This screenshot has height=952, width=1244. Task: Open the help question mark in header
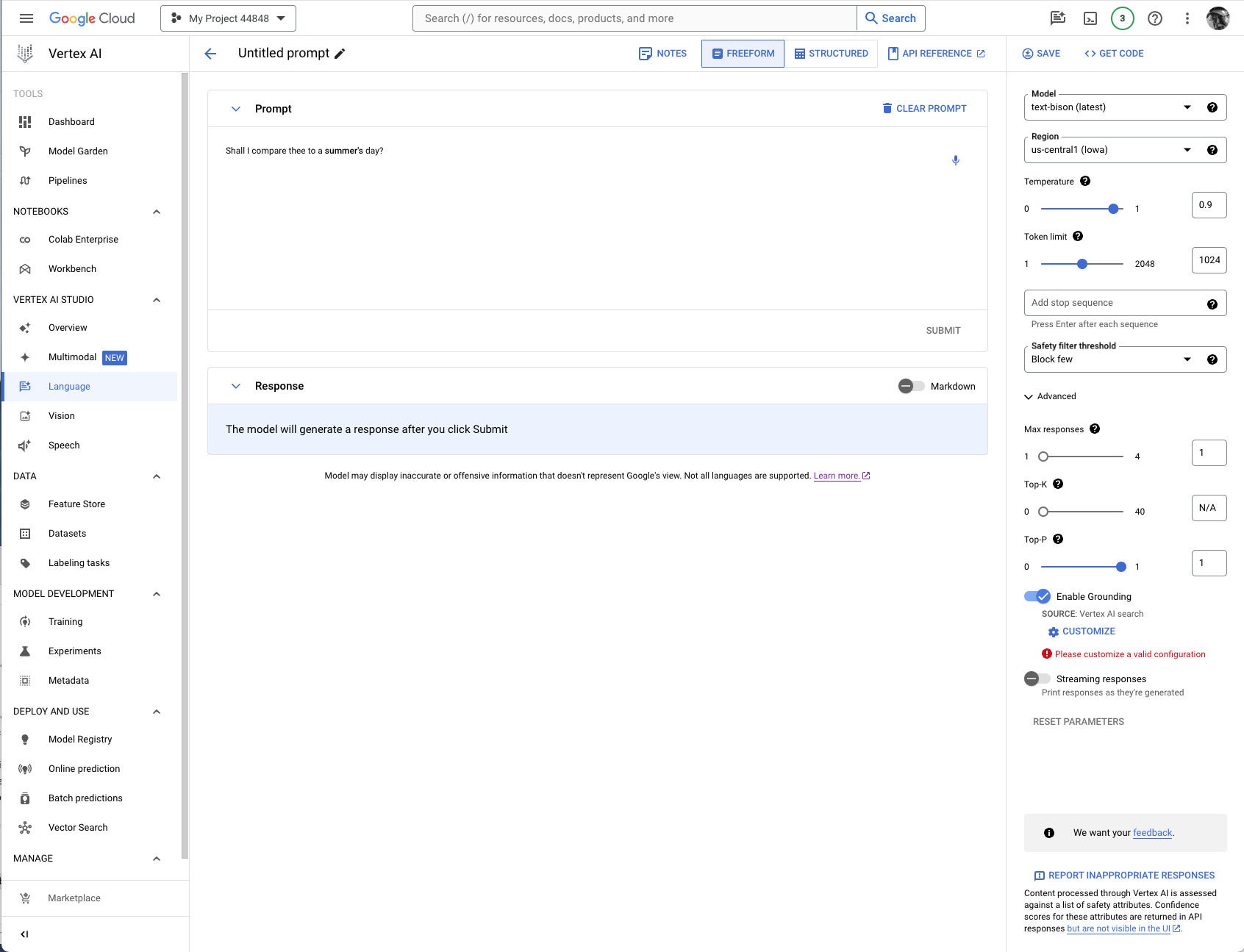(x=1155, y=18)
